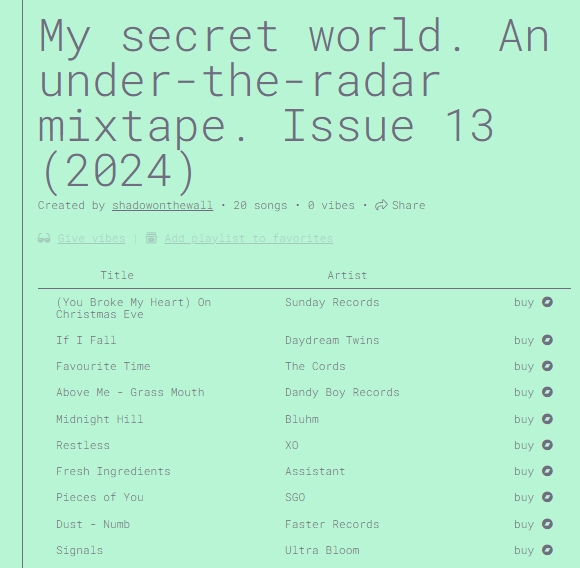The height and width of the screenshot is (568, 580).
Task: Select song title Dust - Numb
Action: [93, 524]
